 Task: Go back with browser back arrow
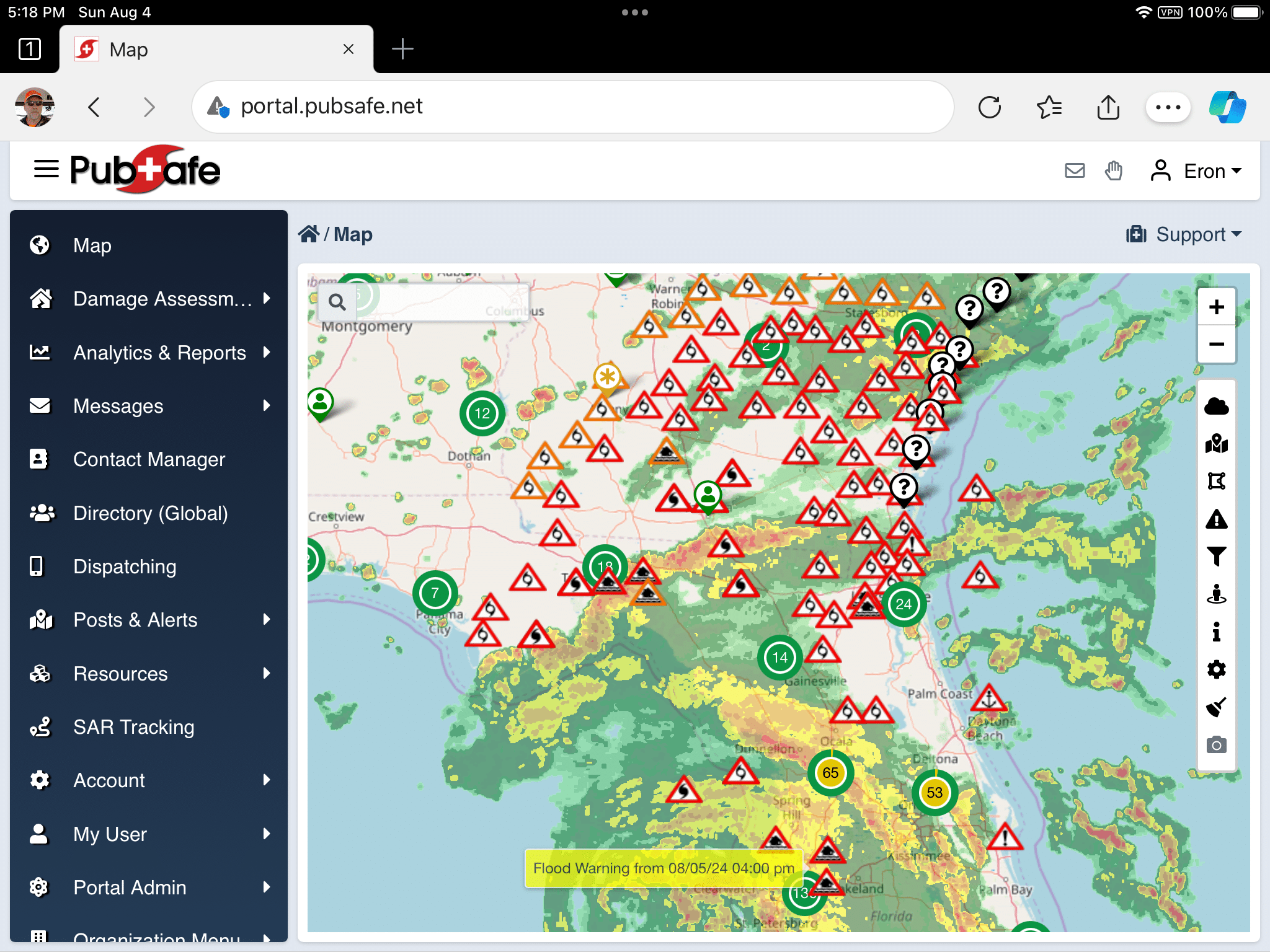click(x=94, y=107)
